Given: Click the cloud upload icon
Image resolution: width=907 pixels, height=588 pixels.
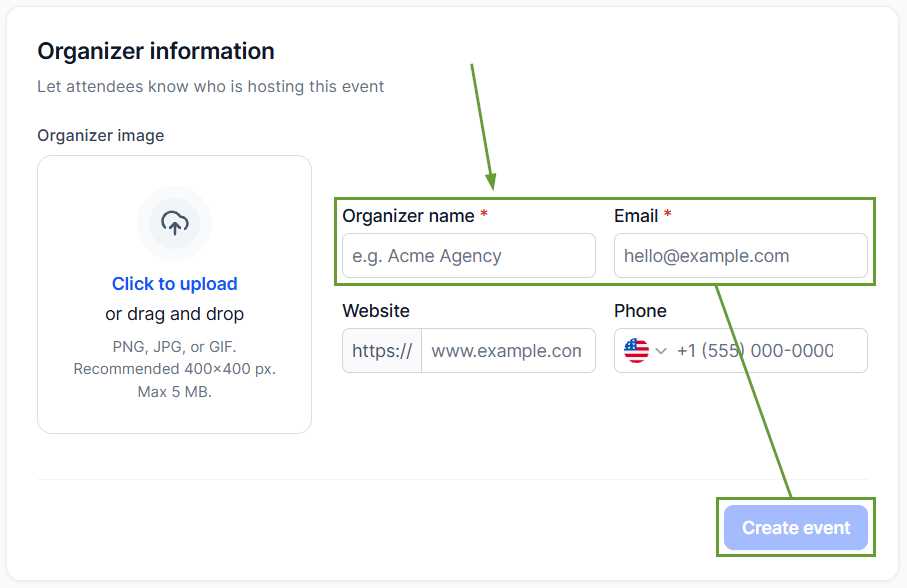Looking at the screenshot, I should (x=175, y=223).
